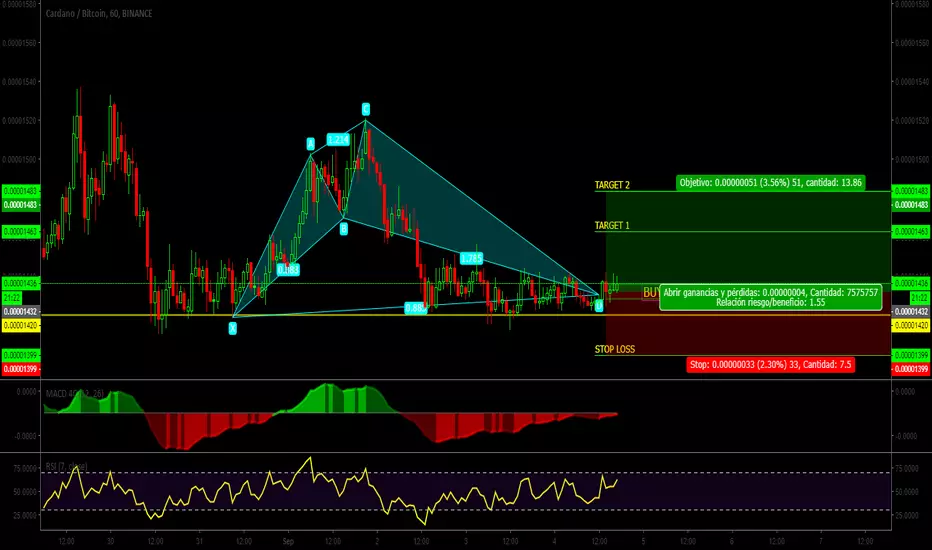Click the 0.883 ratio label

click(x=288, y=270)
